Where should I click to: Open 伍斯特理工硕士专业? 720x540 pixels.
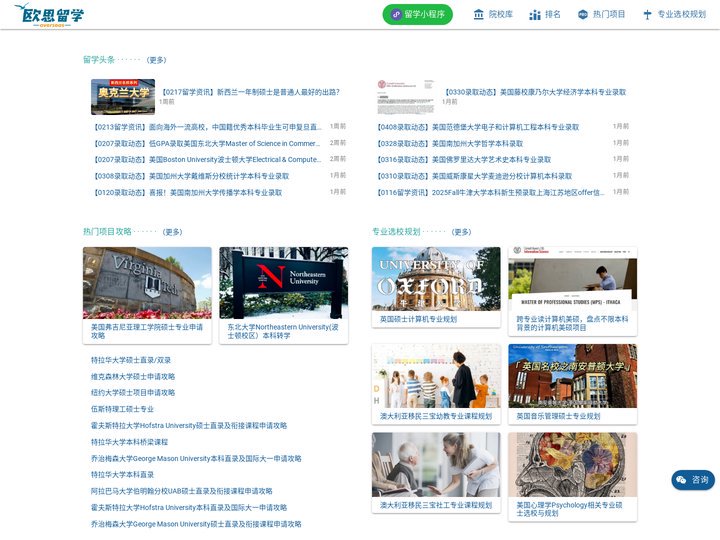pos(122,409)
